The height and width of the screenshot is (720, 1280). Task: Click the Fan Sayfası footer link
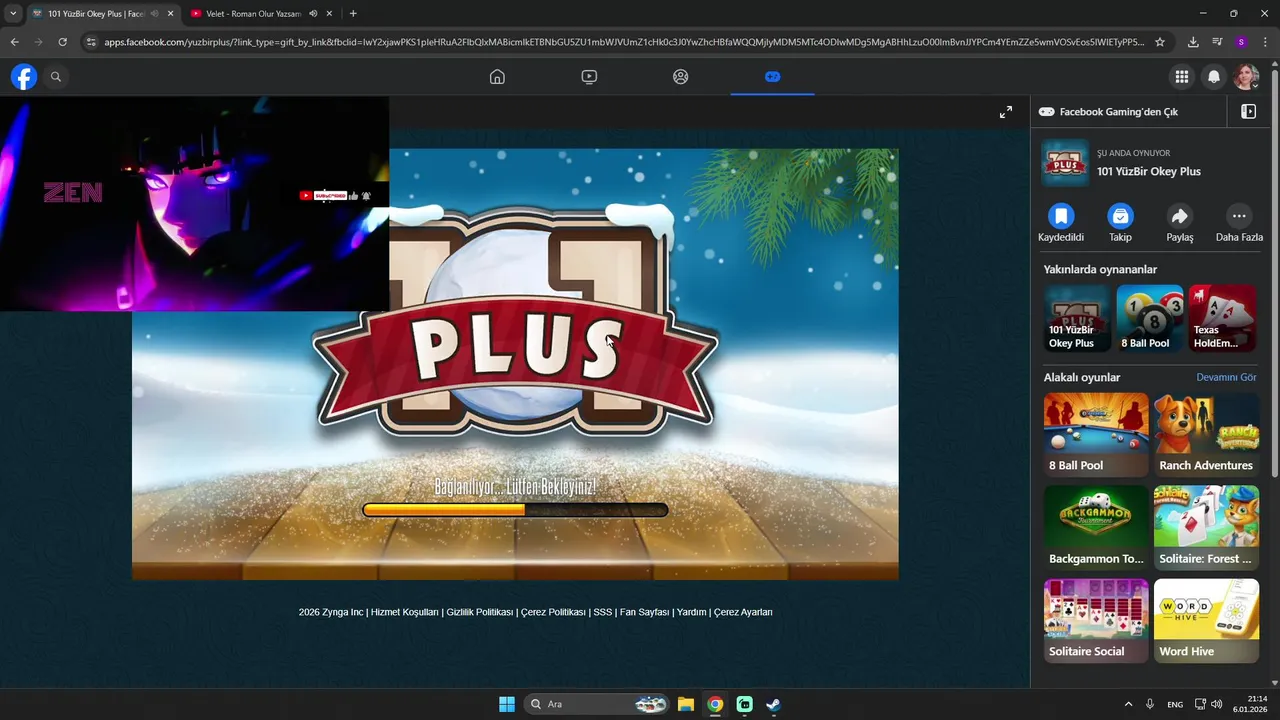point(644,612)
